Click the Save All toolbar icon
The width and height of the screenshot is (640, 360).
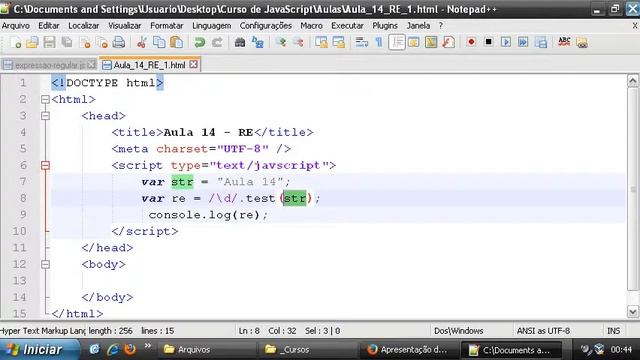[x=67, y=42]
